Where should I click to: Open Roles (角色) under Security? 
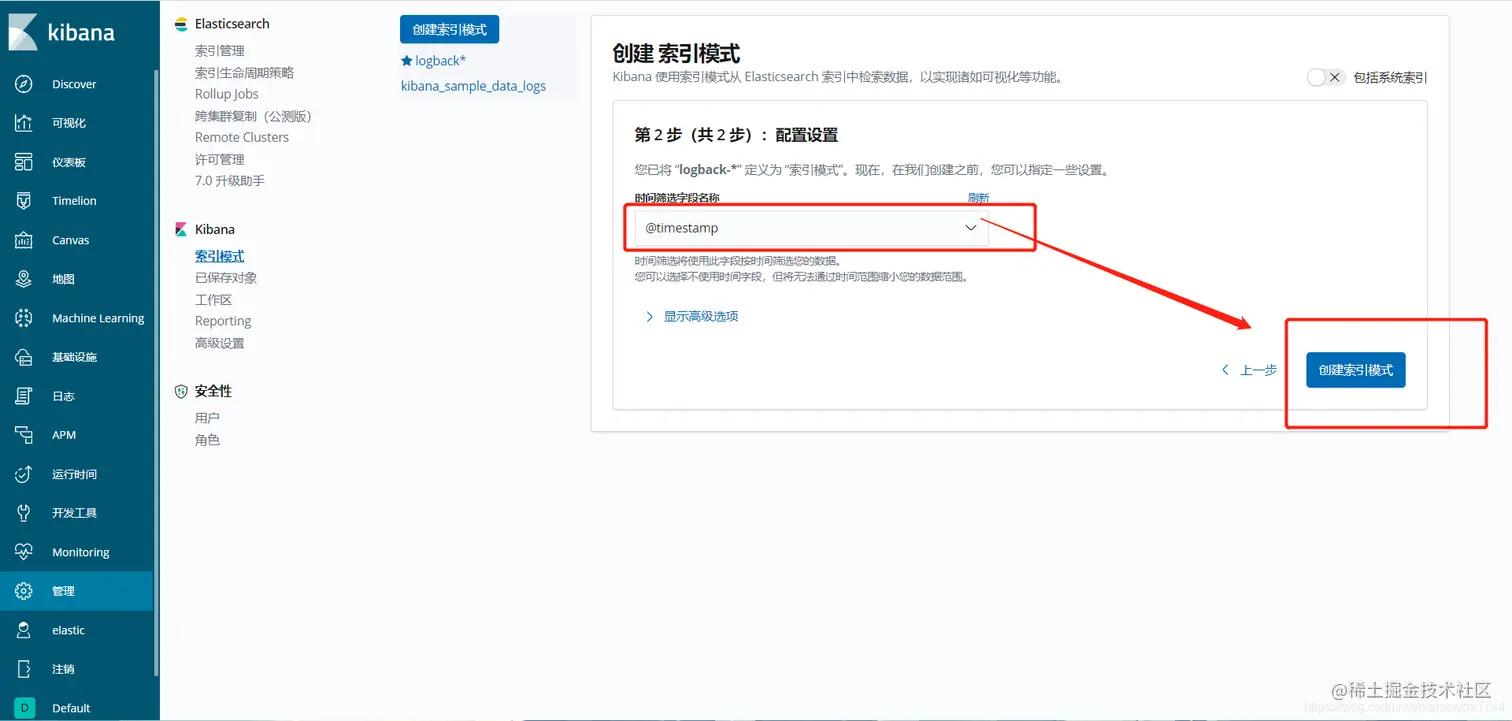tap(207, 440)
